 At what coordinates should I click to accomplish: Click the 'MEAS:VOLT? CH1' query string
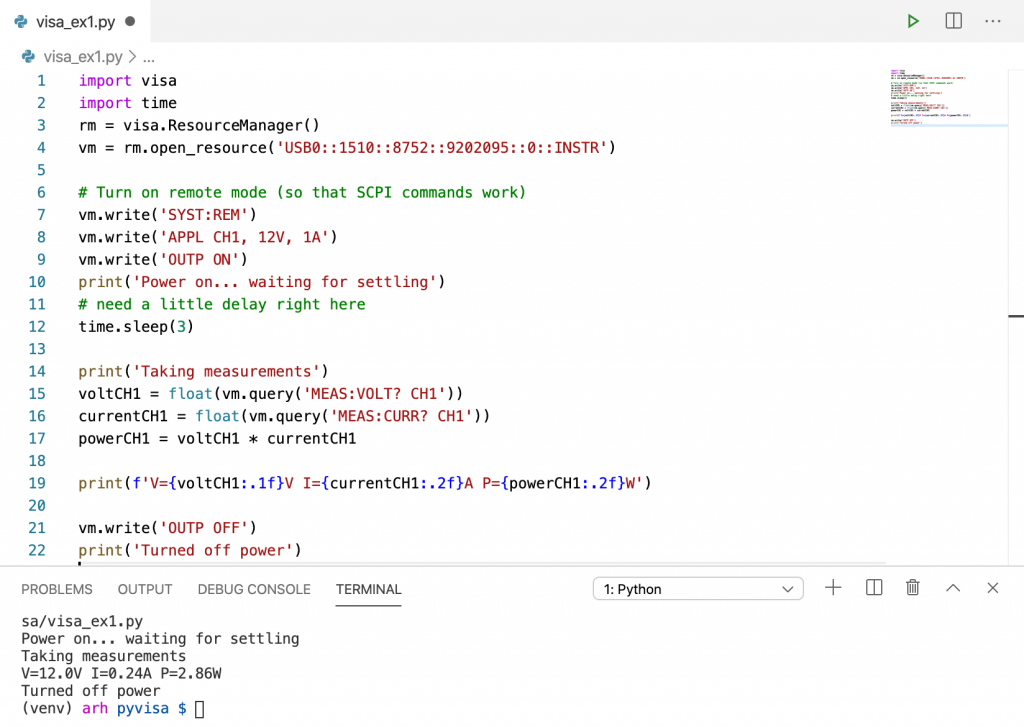point(374,394)
